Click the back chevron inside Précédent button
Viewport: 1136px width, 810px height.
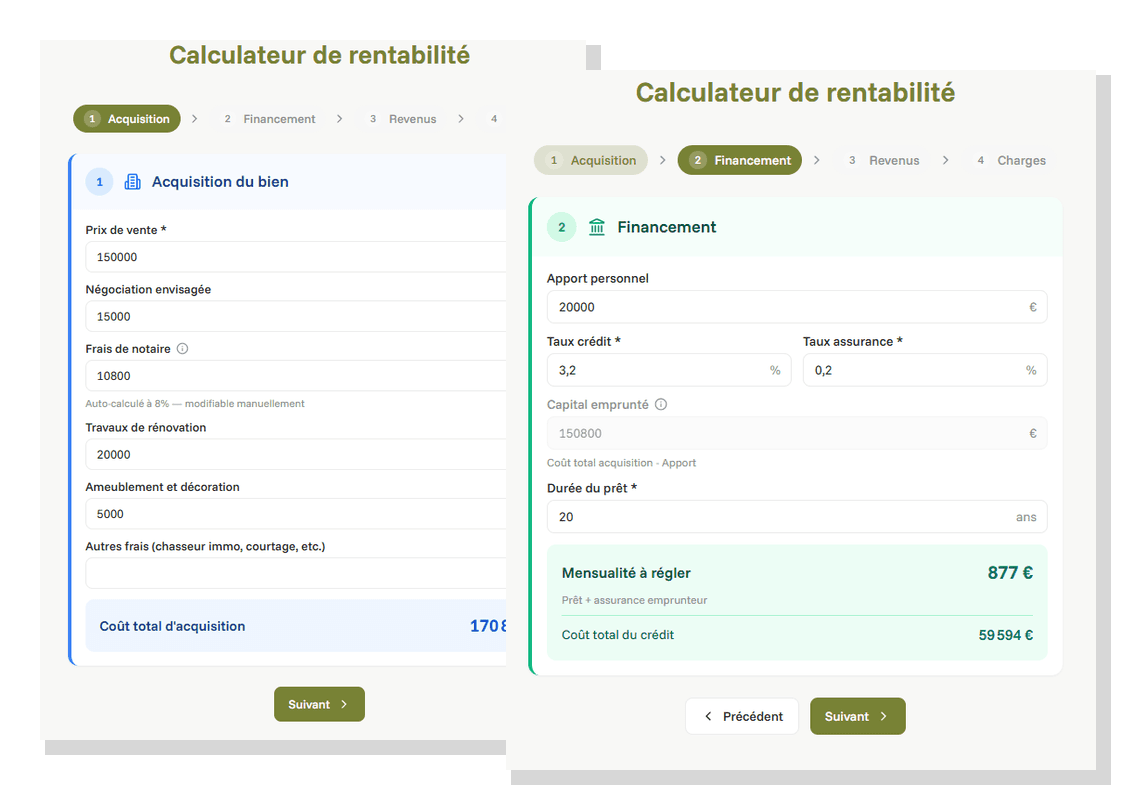pyautogui.click(x=710, y=716)
